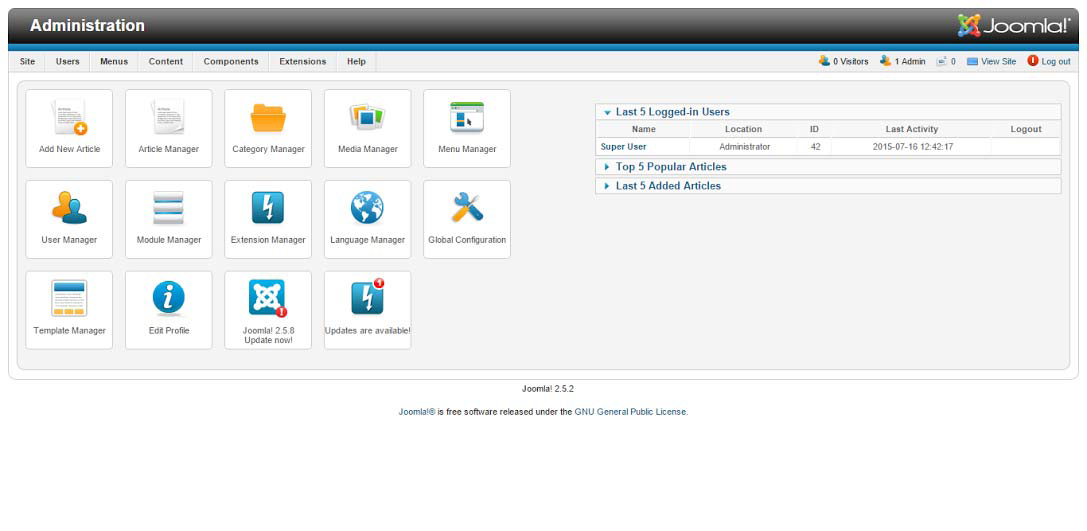
Task: Open the Menus menu
Action: tap(114, 62)
